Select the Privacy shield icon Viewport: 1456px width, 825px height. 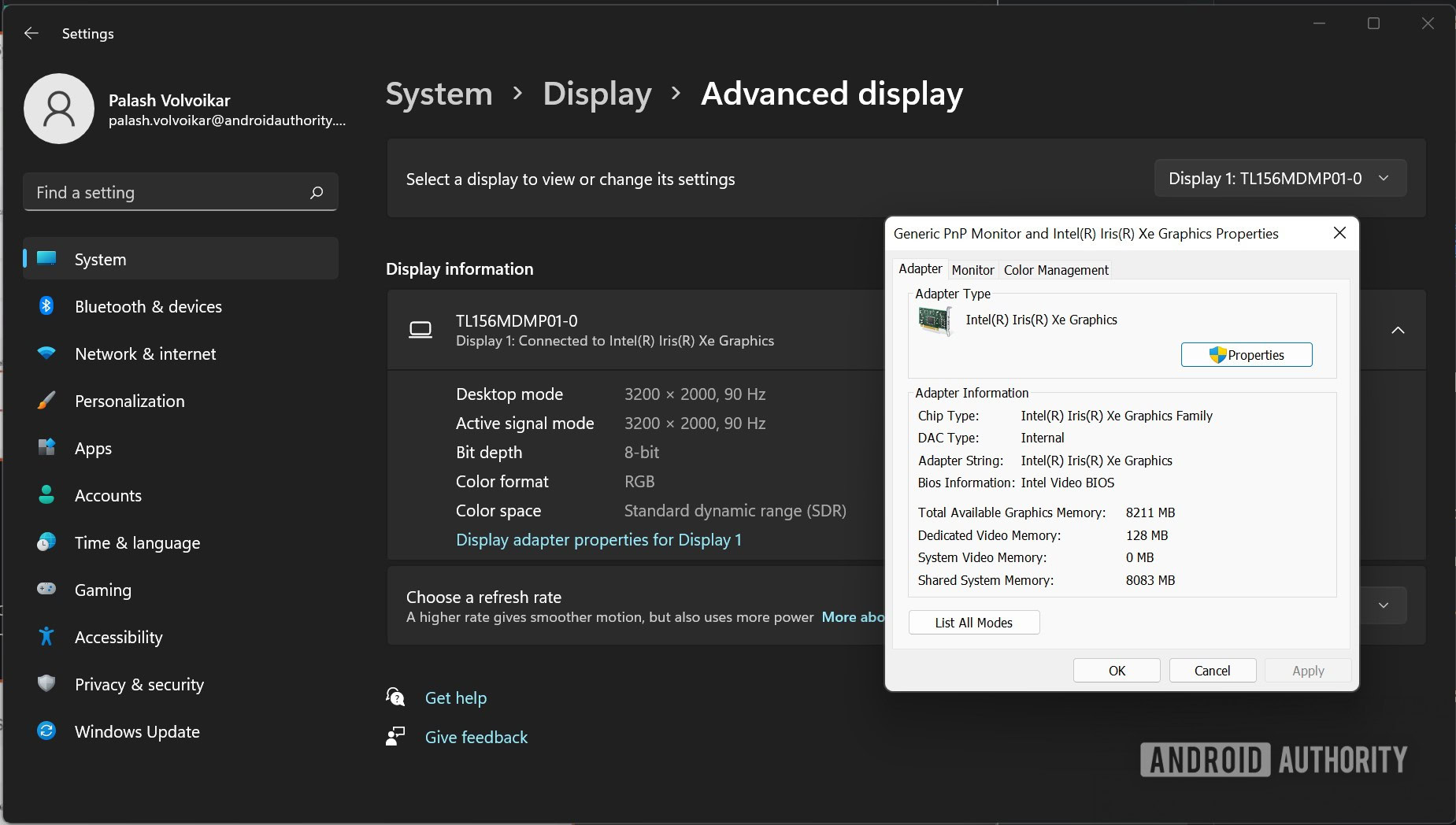(46, 683)
